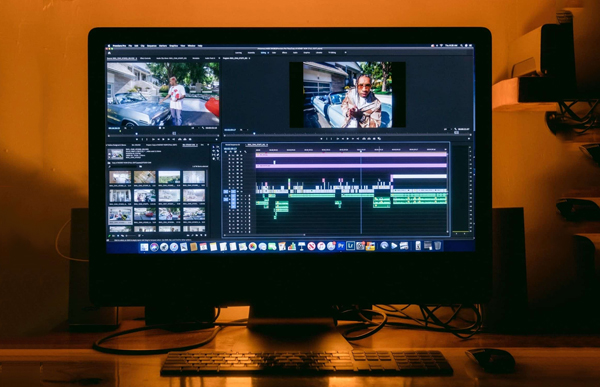
Task: Click Play in the Program monitor transport
Action: coord(347,139)
